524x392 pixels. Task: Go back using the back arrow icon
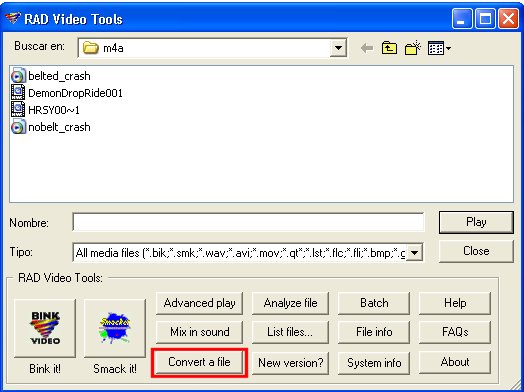367,48
